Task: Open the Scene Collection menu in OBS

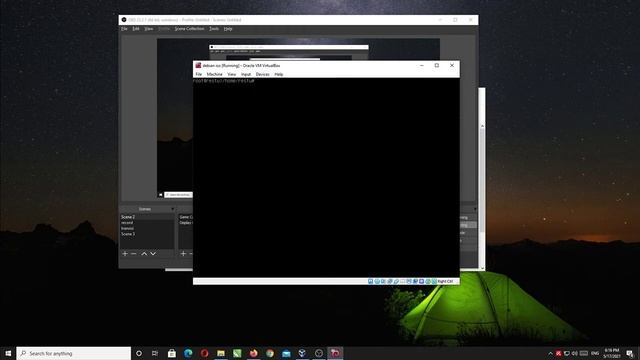Action: pos(189,29)
